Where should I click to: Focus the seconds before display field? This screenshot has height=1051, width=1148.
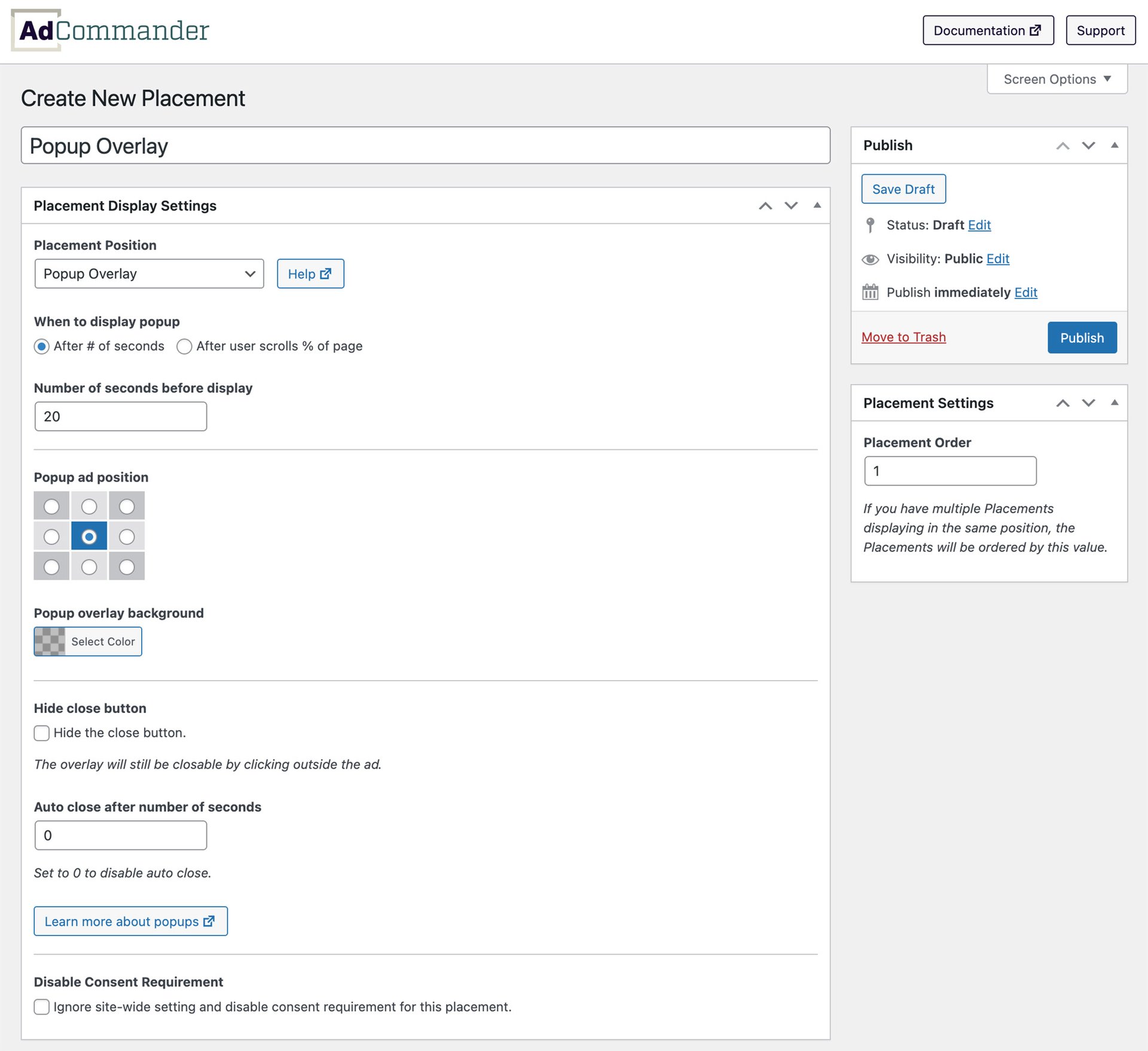121,416
